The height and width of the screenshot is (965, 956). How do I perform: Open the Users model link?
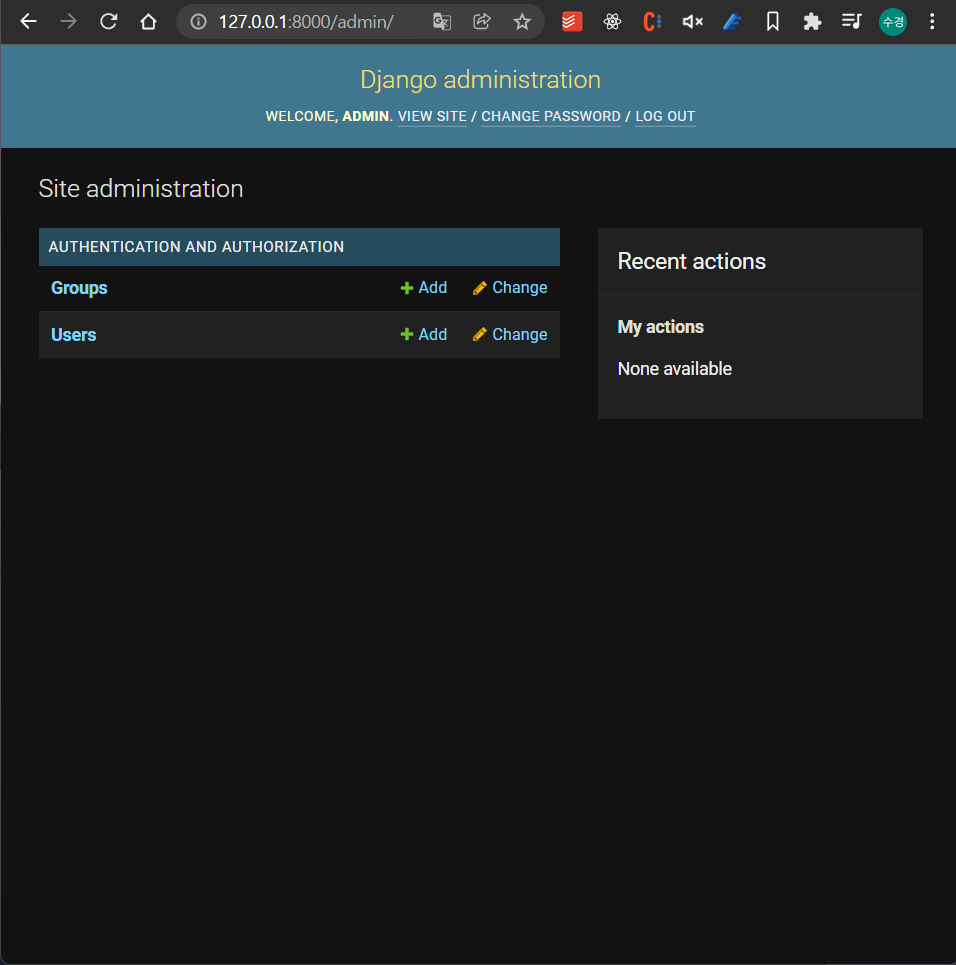pos(73,335)
